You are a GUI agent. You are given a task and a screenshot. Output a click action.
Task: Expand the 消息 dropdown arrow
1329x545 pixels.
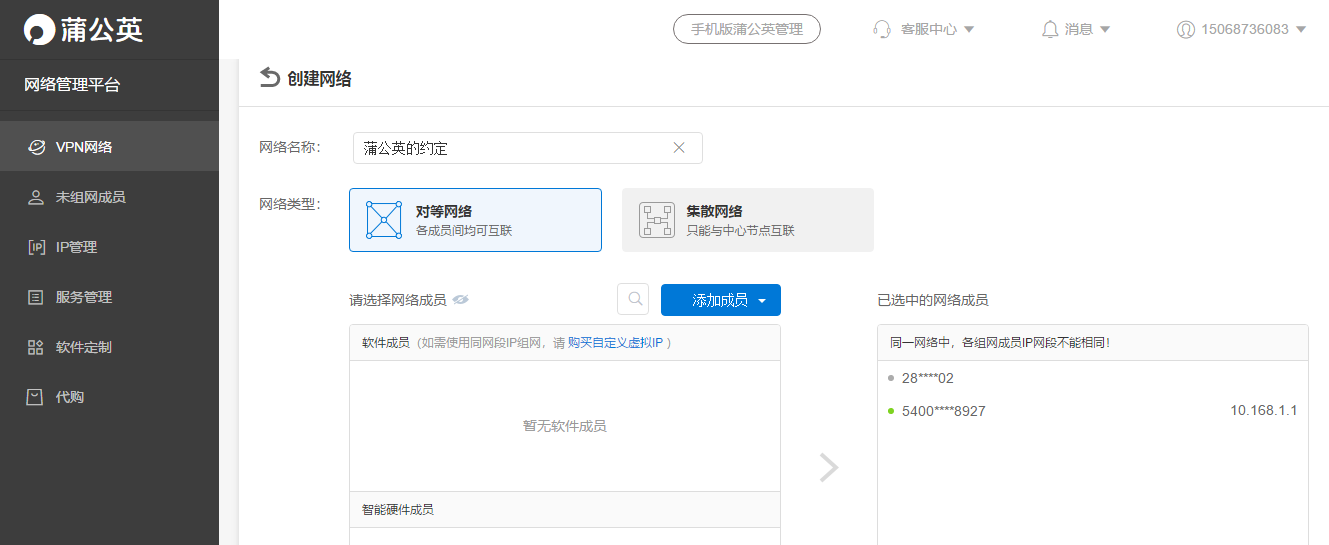1105,30
